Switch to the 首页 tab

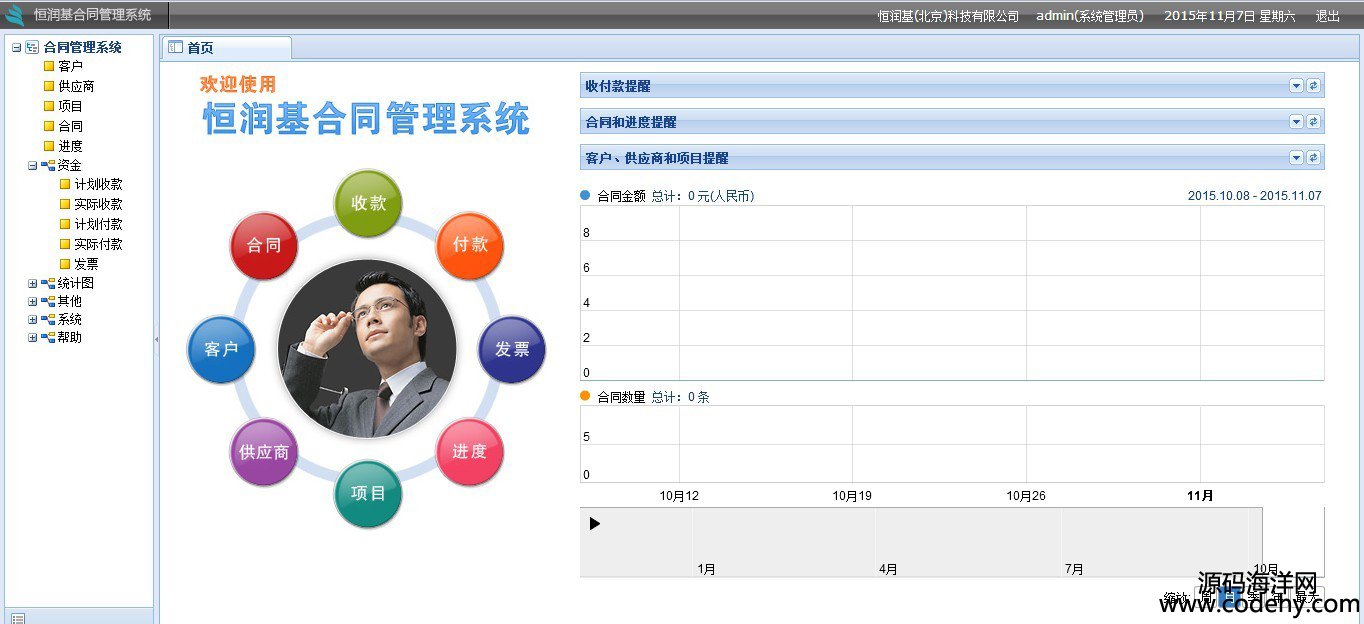[x=200, y=48]
